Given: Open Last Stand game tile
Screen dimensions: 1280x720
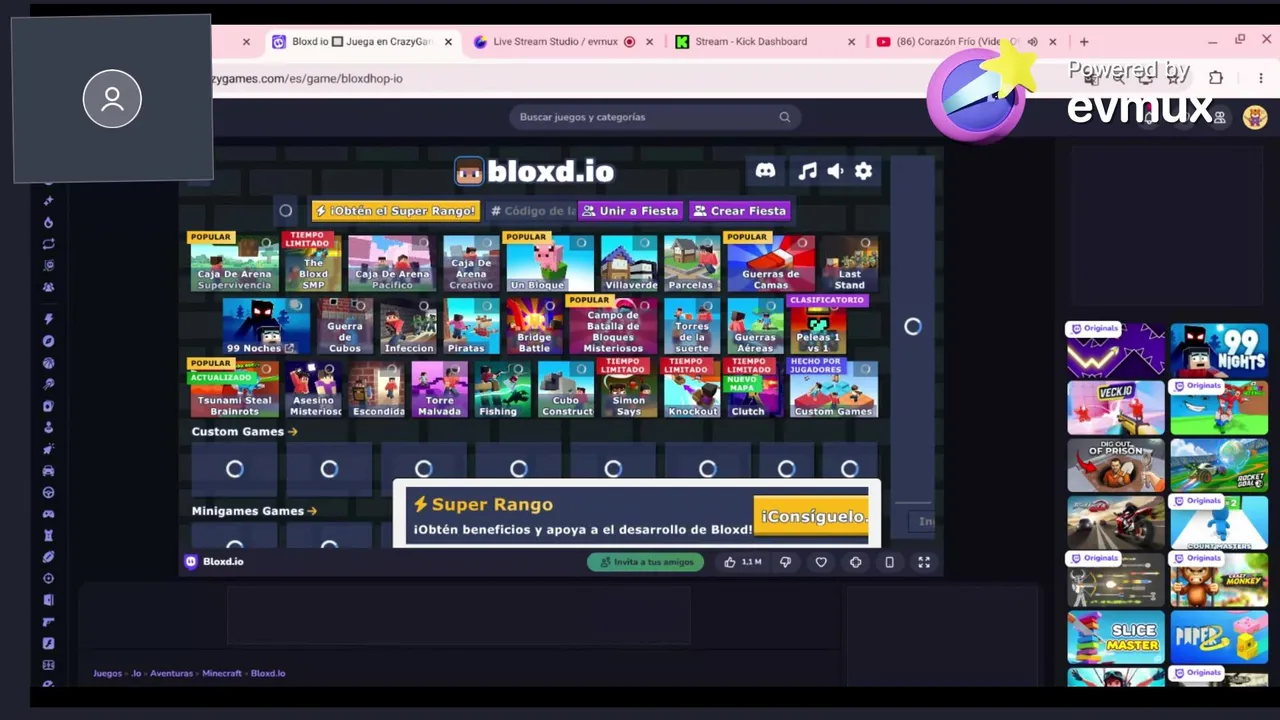Looking at the screenshot, I should point(850,263).
